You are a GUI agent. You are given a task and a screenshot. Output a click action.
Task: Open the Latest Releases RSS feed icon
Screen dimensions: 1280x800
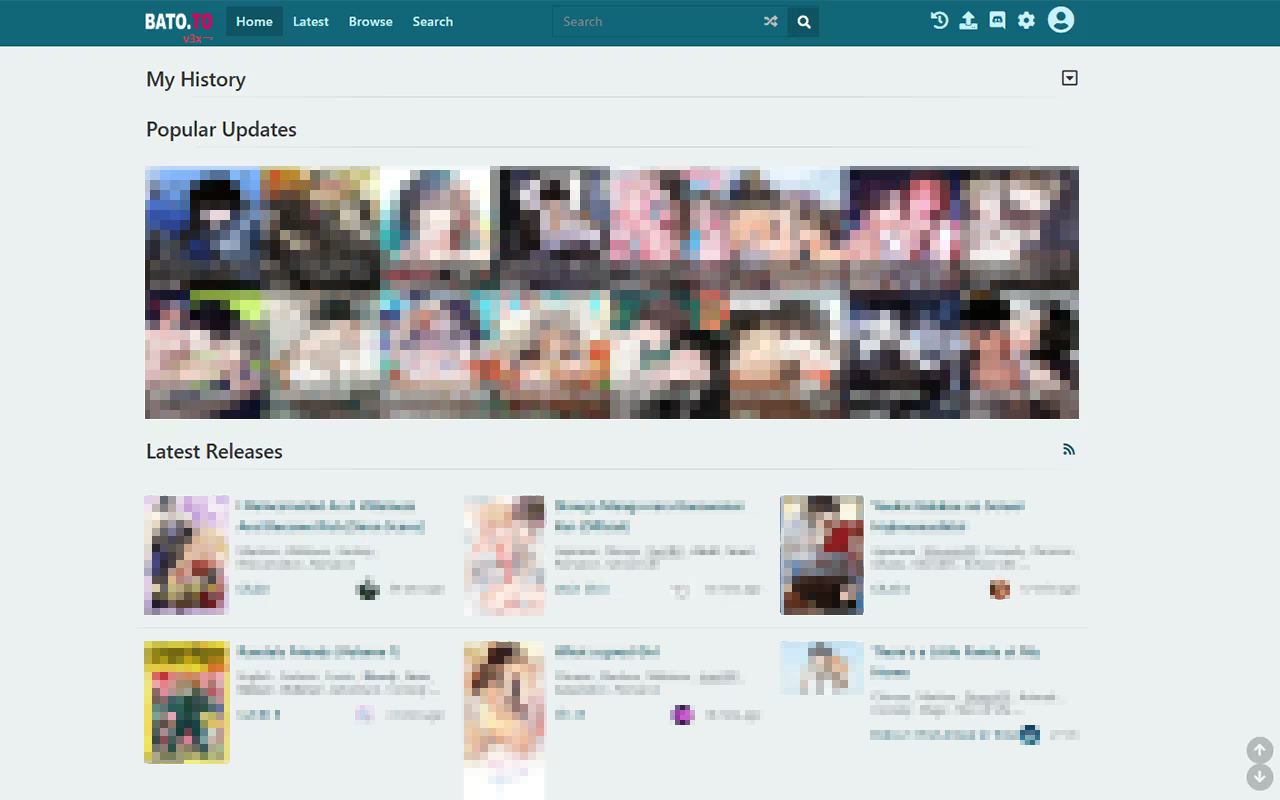pos(1069,450)
